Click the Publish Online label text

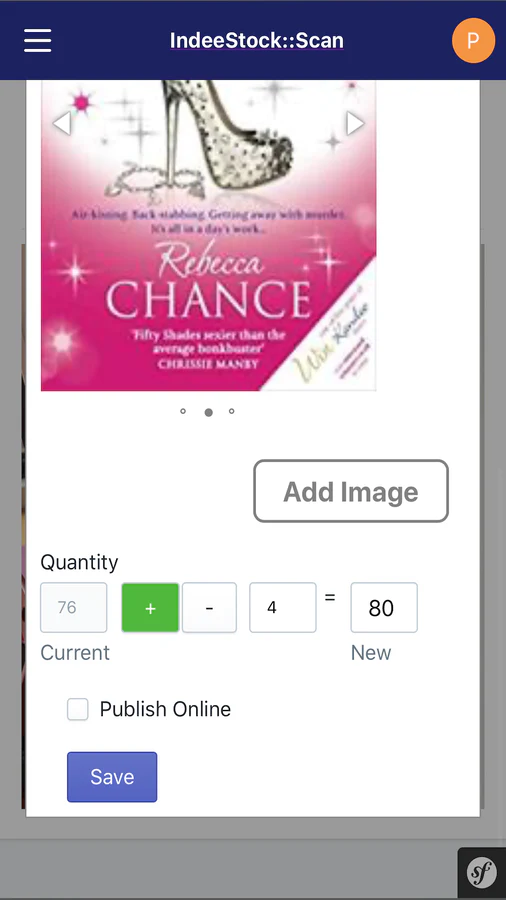coord(165,709)
